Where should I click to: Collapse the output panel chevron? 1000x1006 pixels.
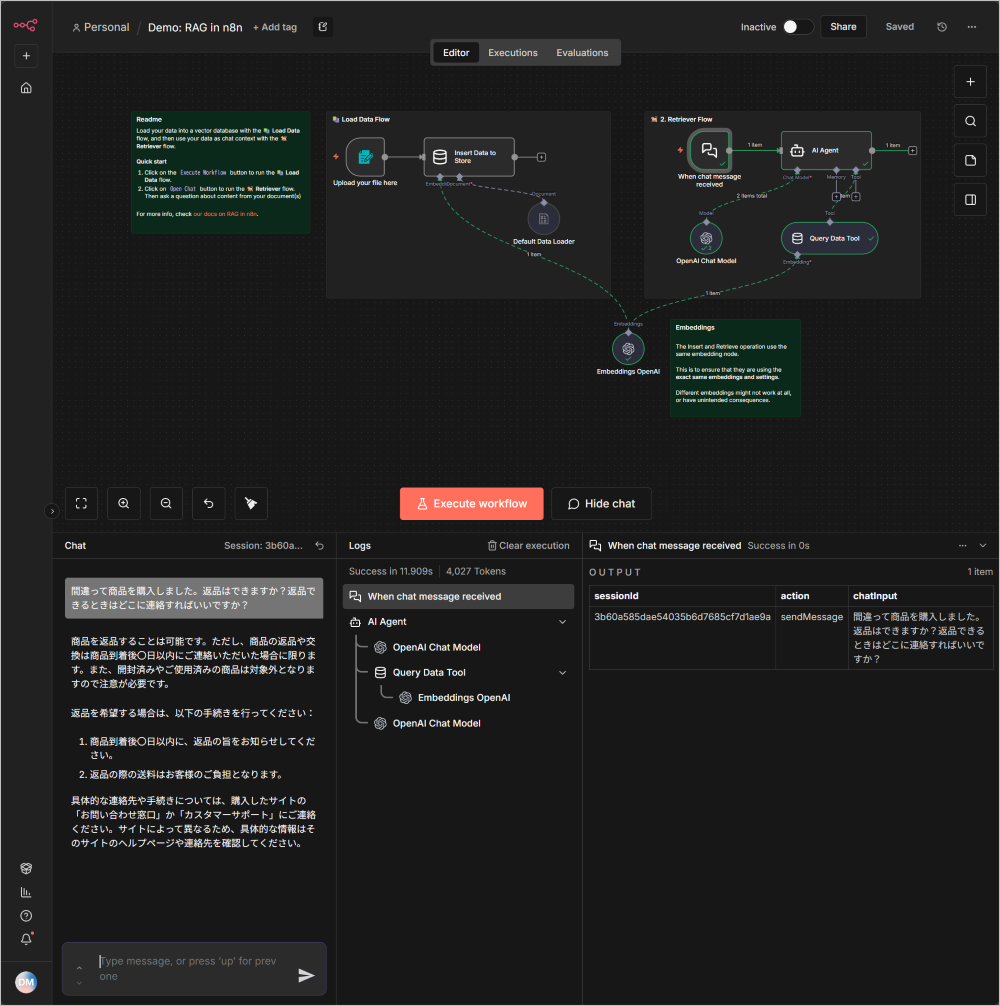[983, 546]
